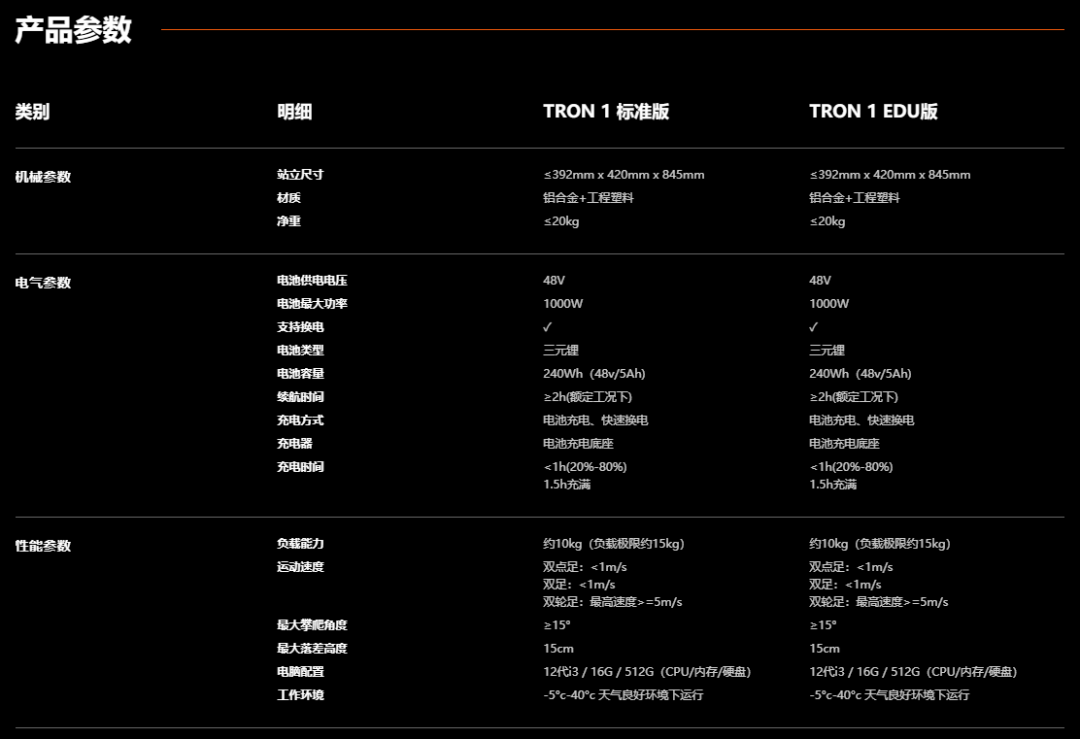Select 标准版 net weight ≤20kg
The height and width of the screenshot is (739, 1080).
(x=561, y=222)
